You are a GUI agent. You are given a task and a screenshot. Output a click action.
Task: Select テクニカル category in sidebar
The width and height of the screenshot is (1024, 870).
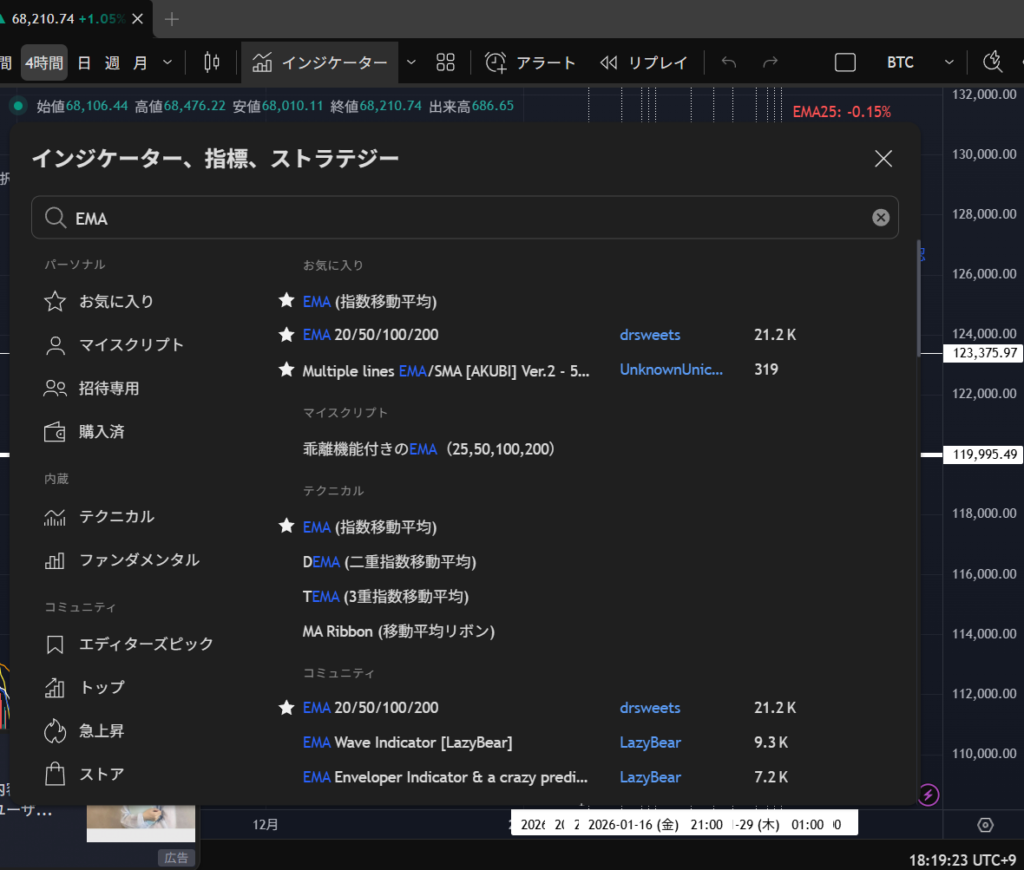tap(116, 517)
